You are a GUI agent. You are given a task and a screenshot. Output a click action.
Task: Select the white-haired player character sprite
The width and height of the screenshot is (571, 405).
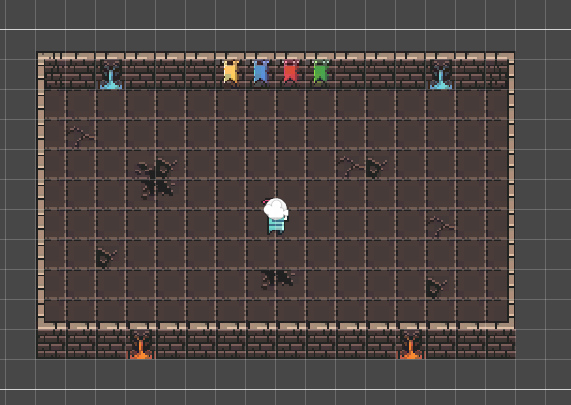276,216
